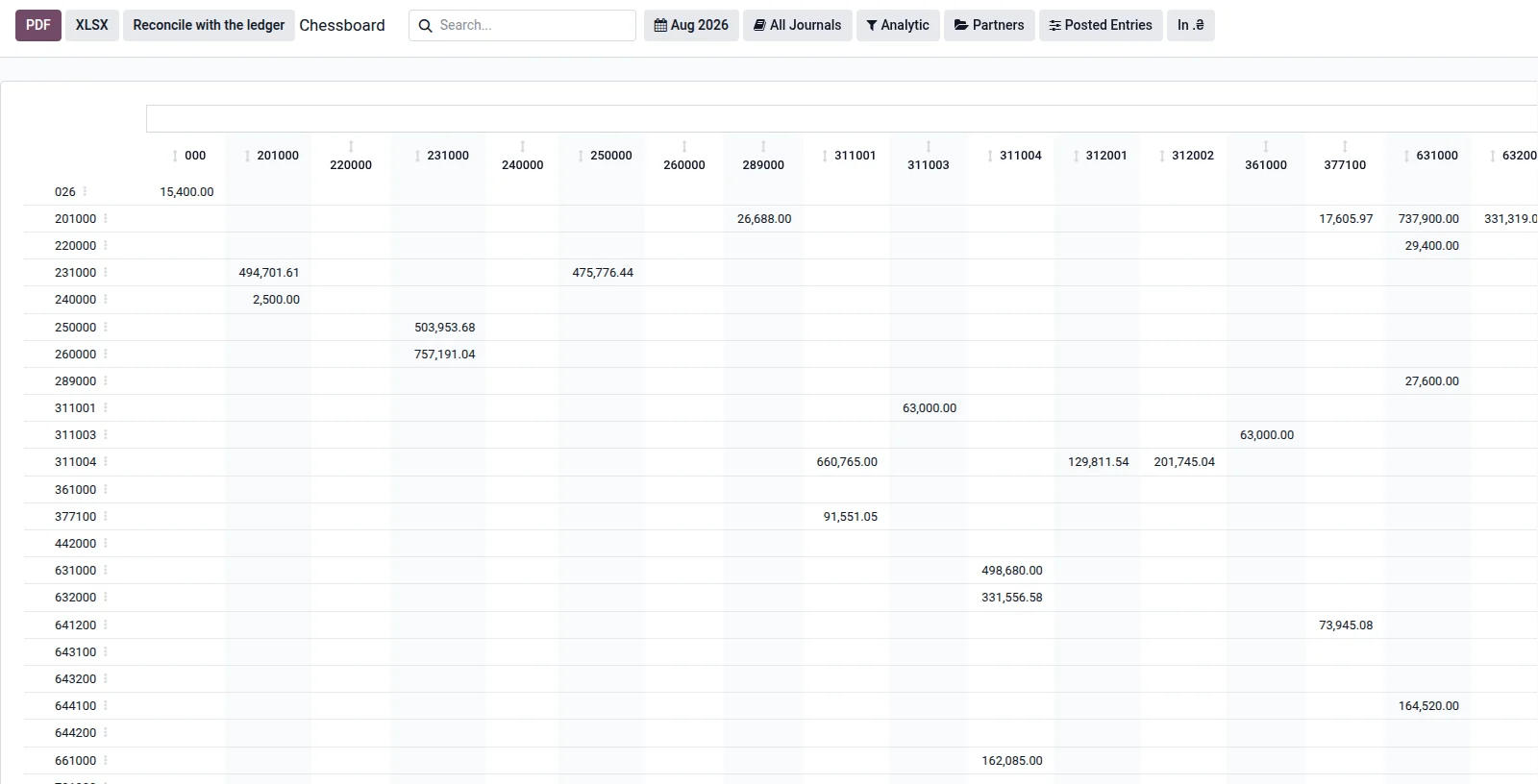Open the currency rounding 'In' dropdown
1538x784 pixels.
pos(1190,25)
